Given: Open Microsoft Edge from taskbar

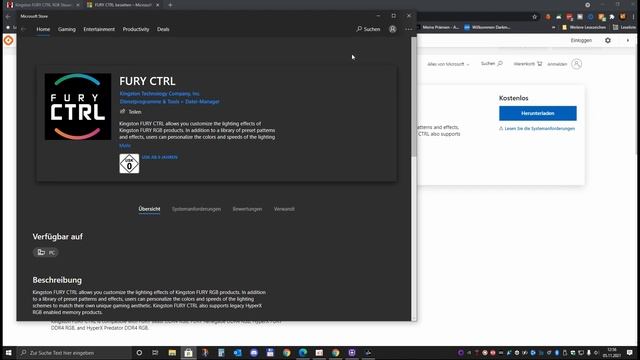Looking at the screenshot, I should coord(303,353).
